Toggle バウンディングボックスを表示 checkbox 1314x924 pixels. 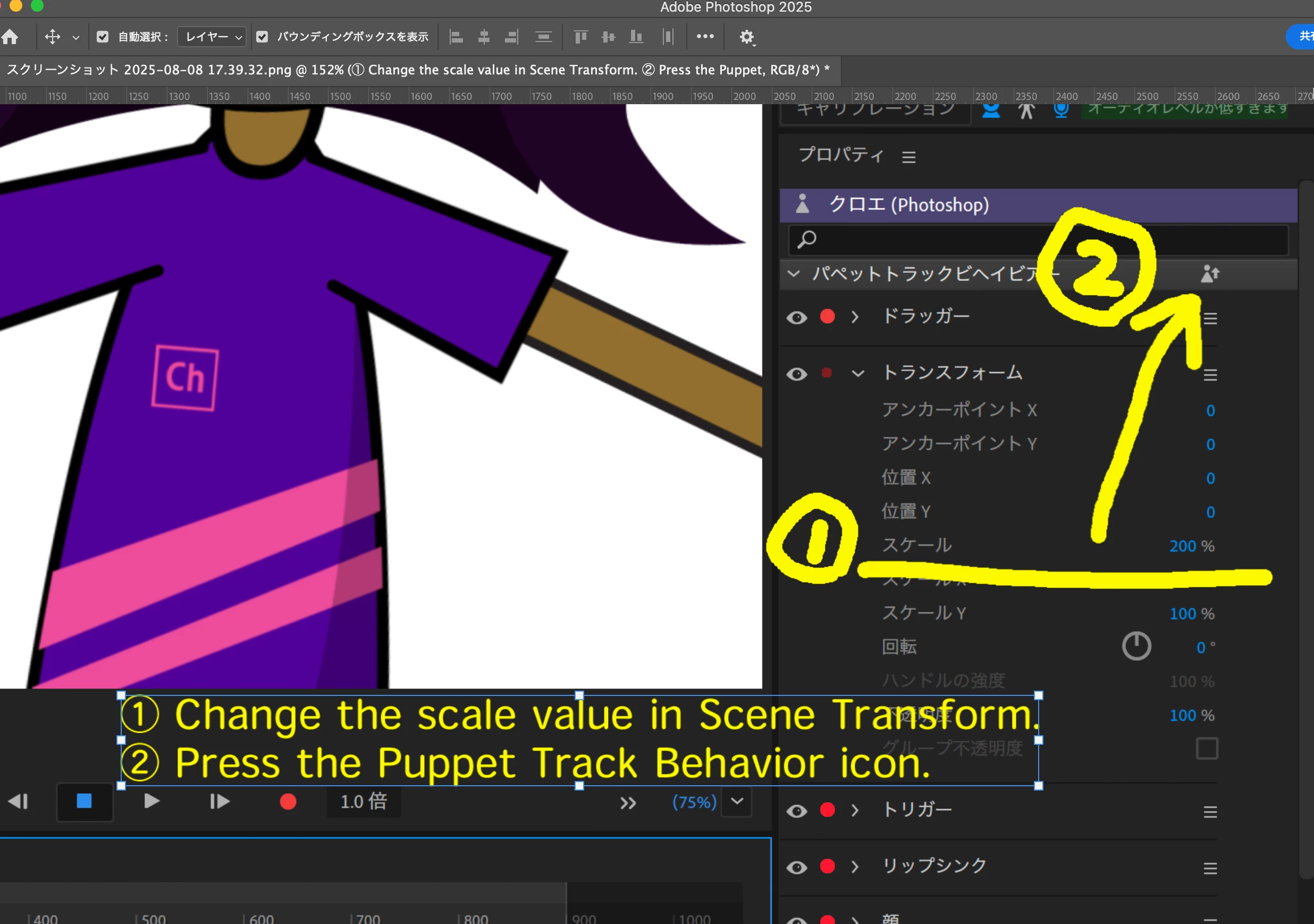click(262, 37)
